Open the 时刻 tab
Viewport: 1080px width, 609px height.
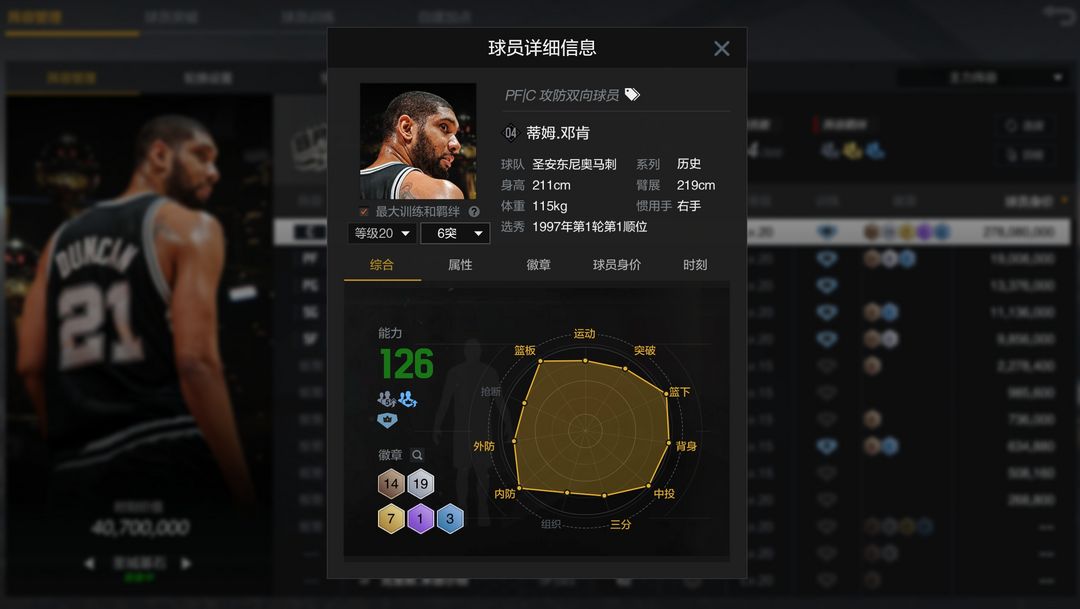[695, 265]
